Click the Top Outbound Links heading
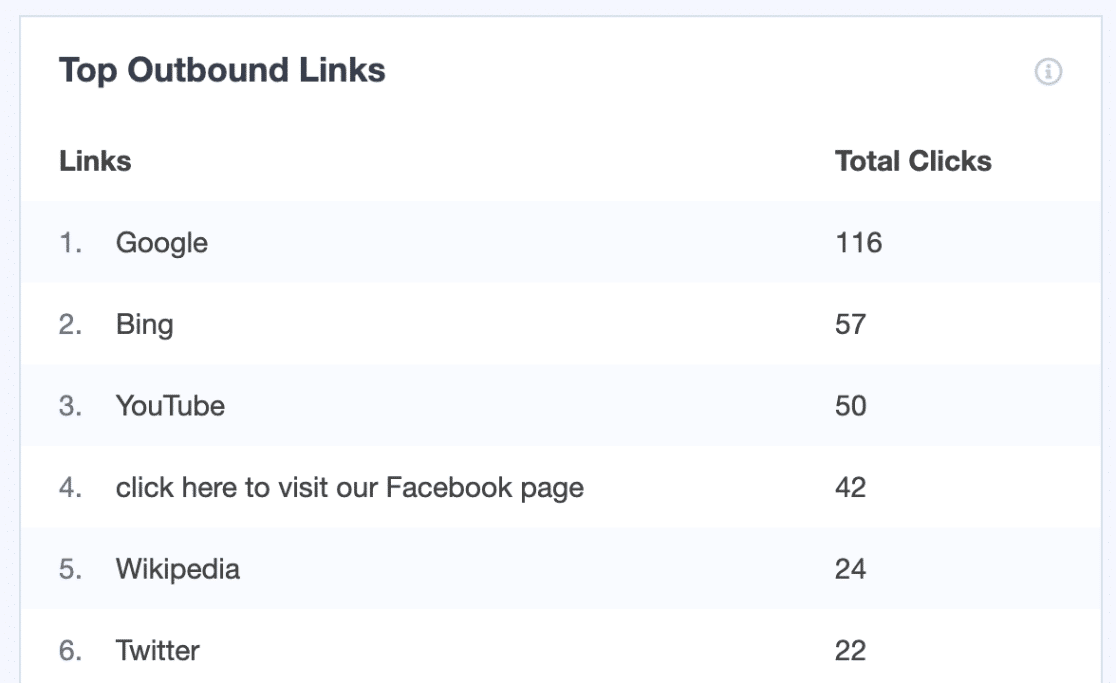This screenshot has height=683, width=1116. [222, 71]
